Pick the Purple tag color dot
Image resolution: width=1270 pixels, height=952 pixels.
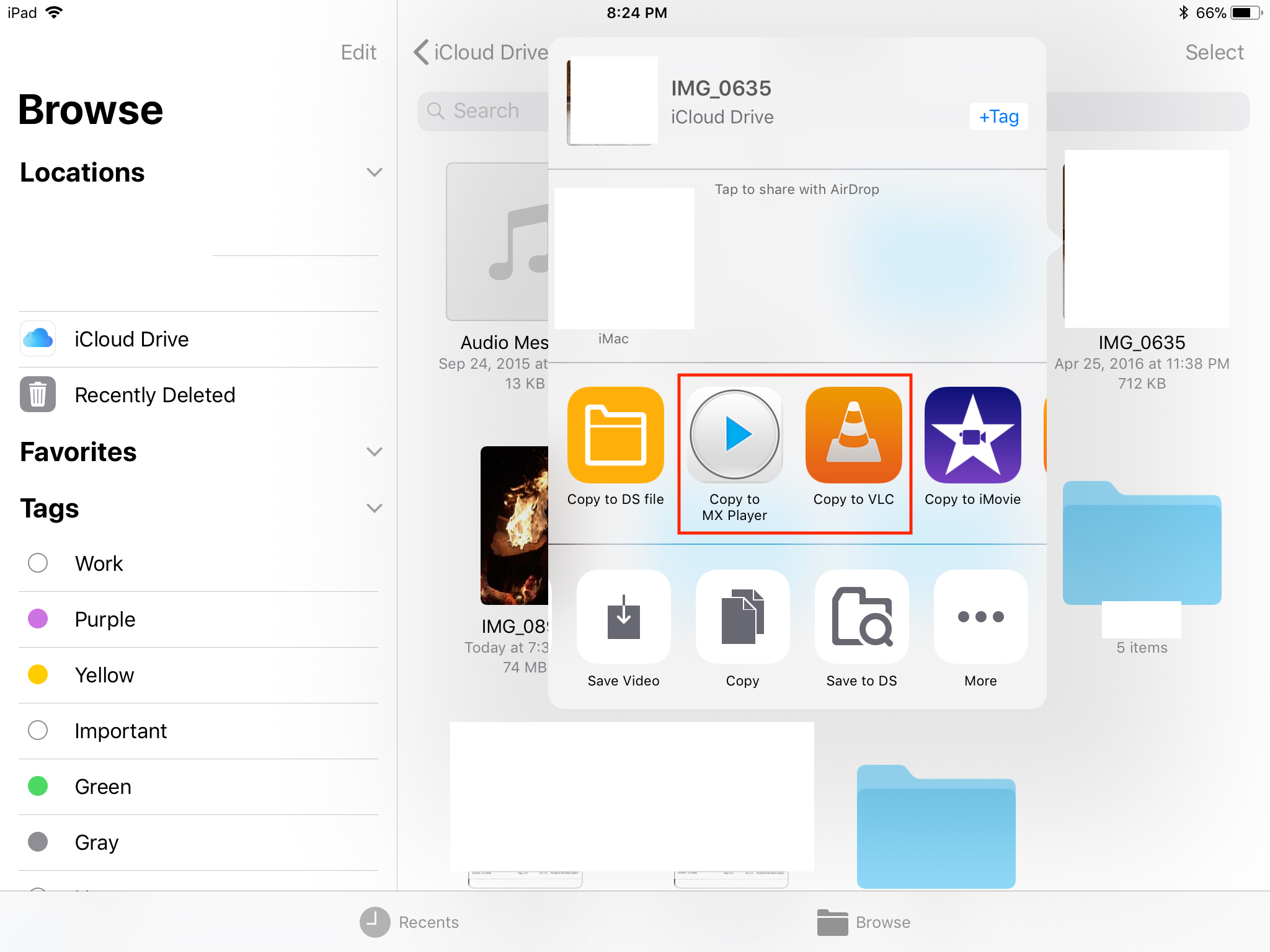tap(38, 619)
